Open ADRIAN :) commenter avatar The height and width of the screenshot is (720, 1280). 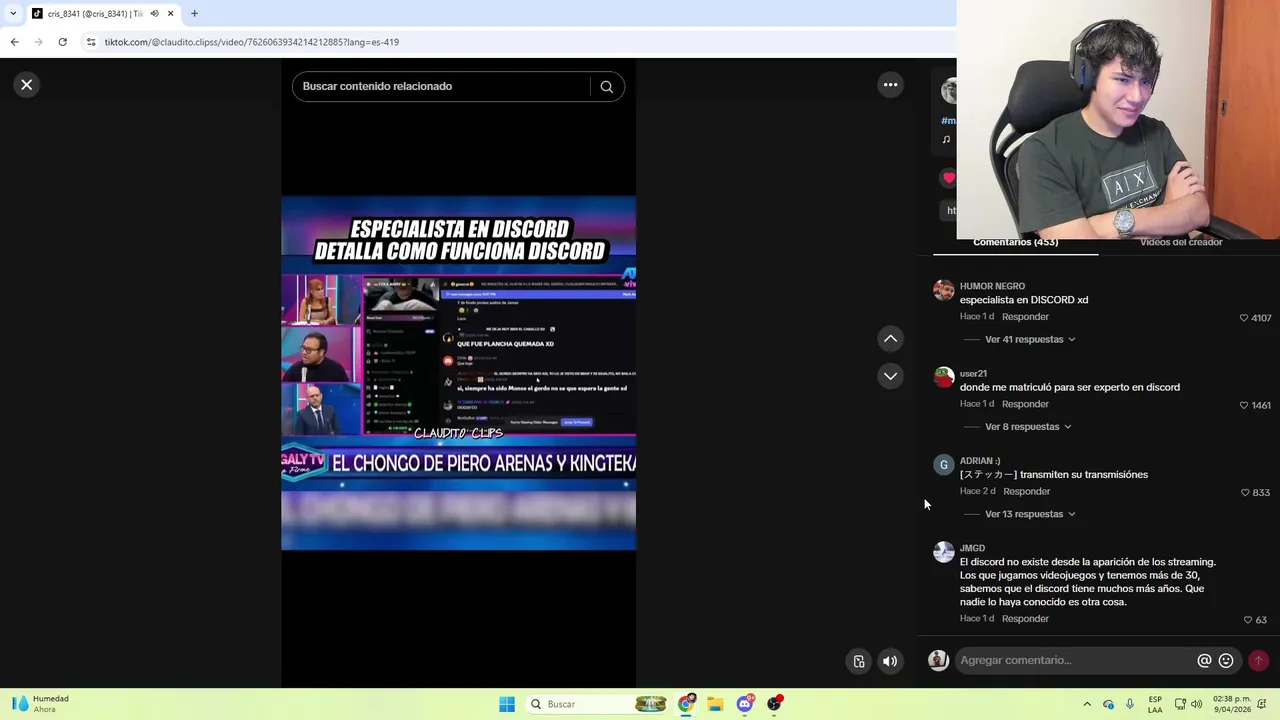[943, 464]
